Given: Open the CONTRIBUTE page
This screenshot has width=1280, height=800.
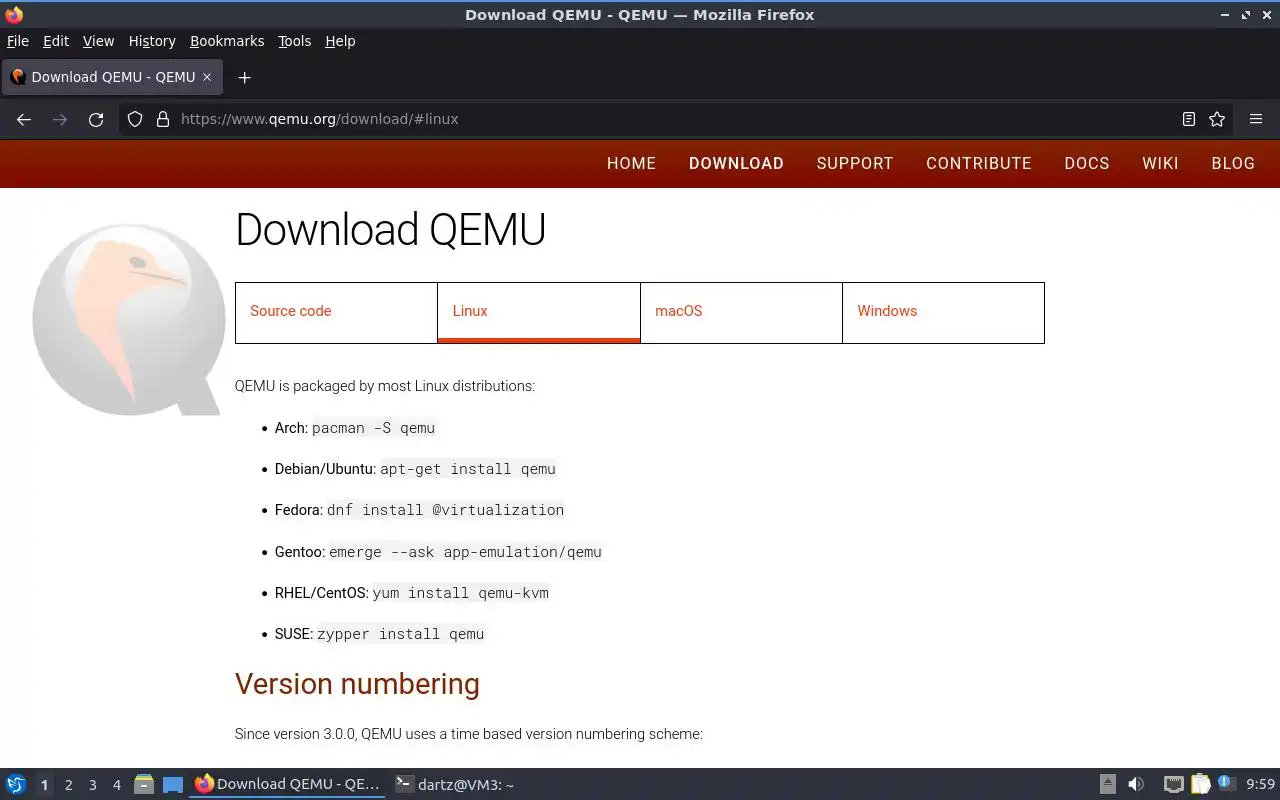Looking at the screenshot, I should pyautogui.click(x=978, y=164).
